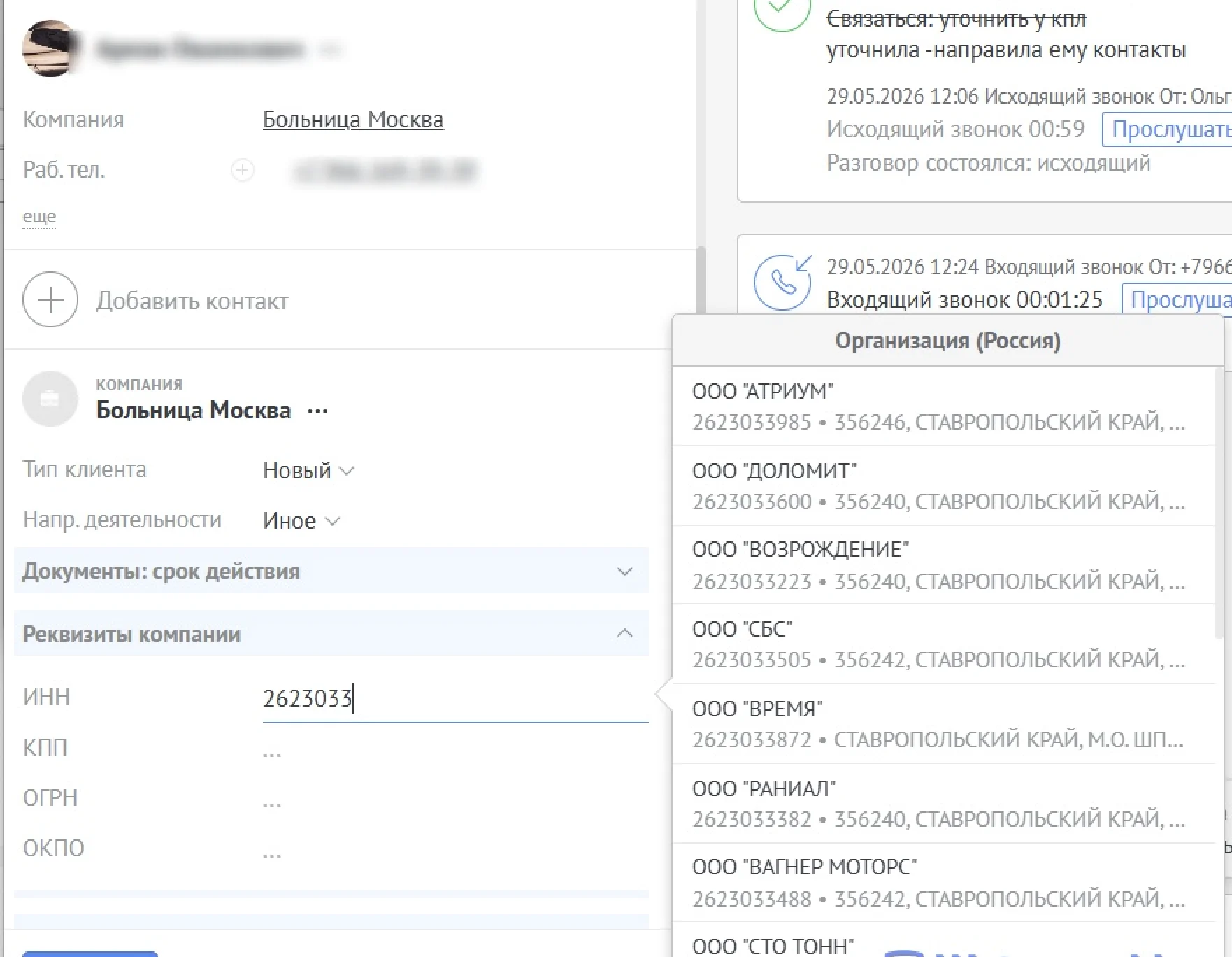
Task: Click the green completed task checkmark icon
Action: (x=782, y=8)
